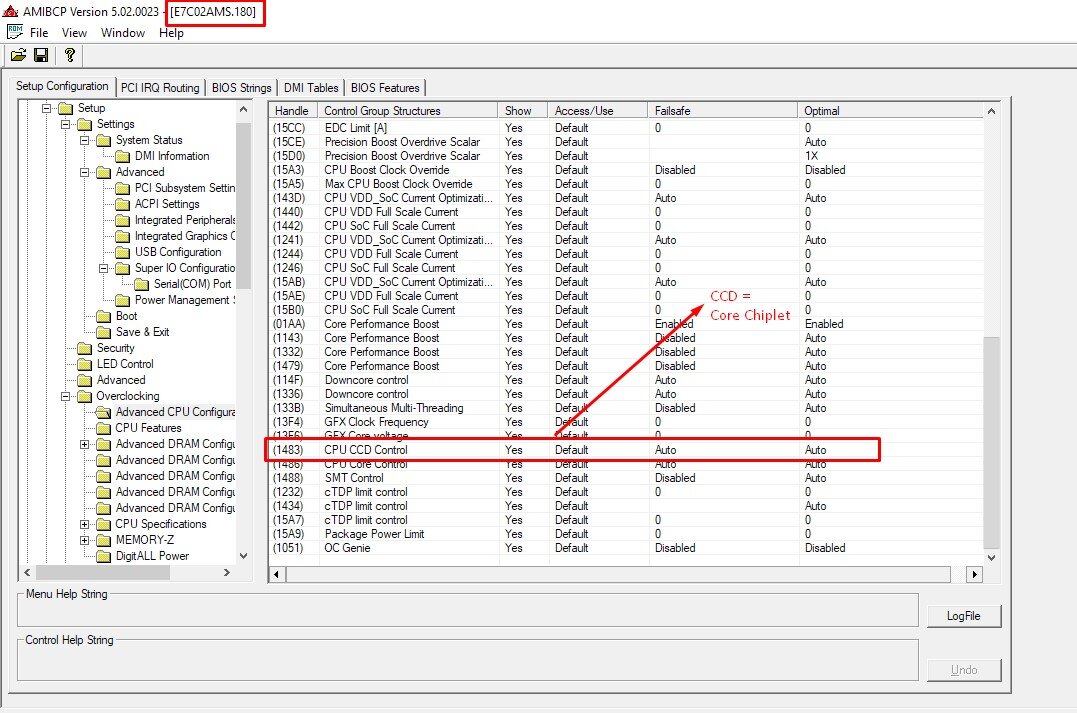Click the Optimal column header

pyautogui.click(x=892, y=111)
